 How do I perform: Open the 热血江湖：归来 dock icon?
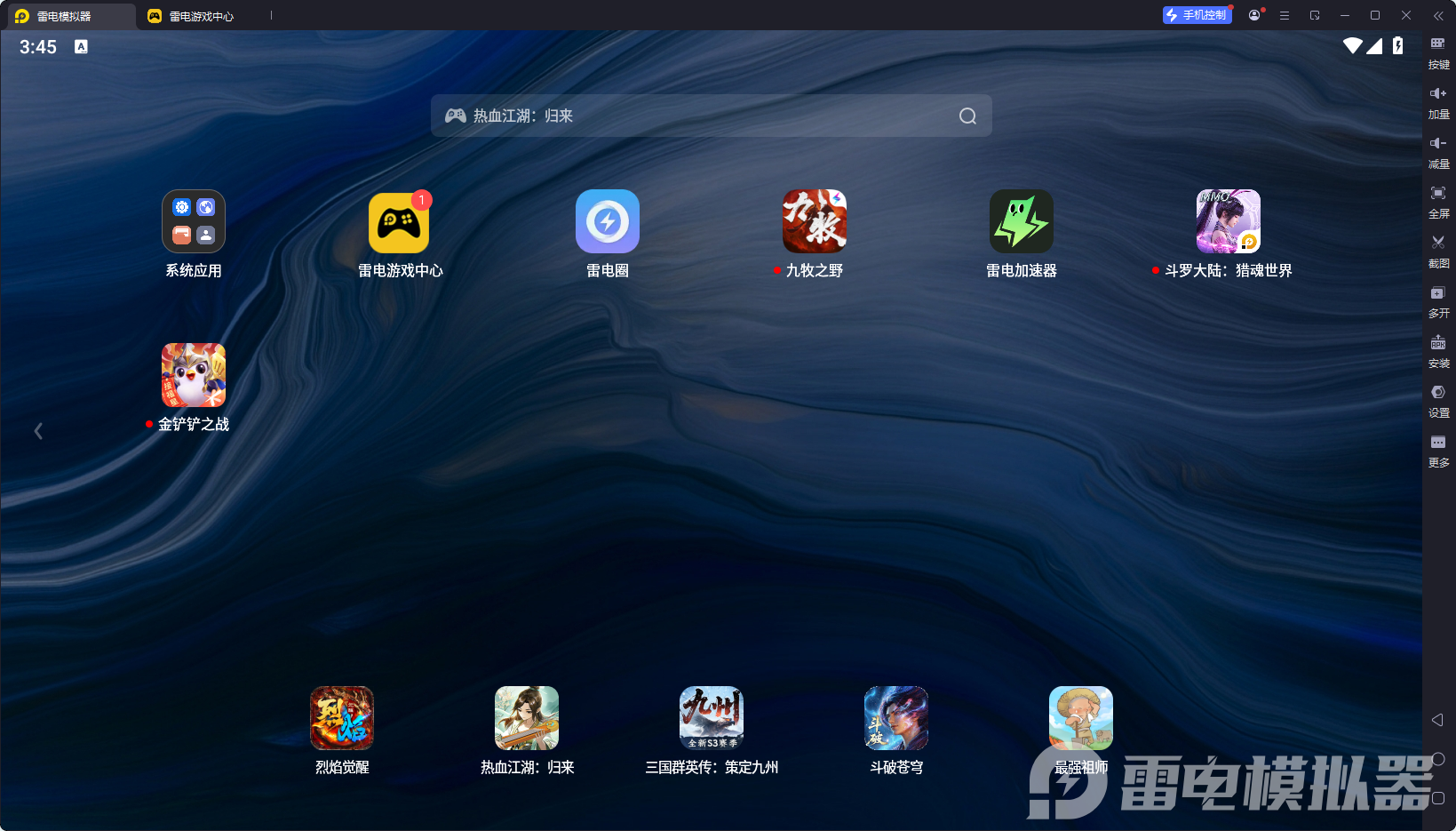click(x=527, y=718)
